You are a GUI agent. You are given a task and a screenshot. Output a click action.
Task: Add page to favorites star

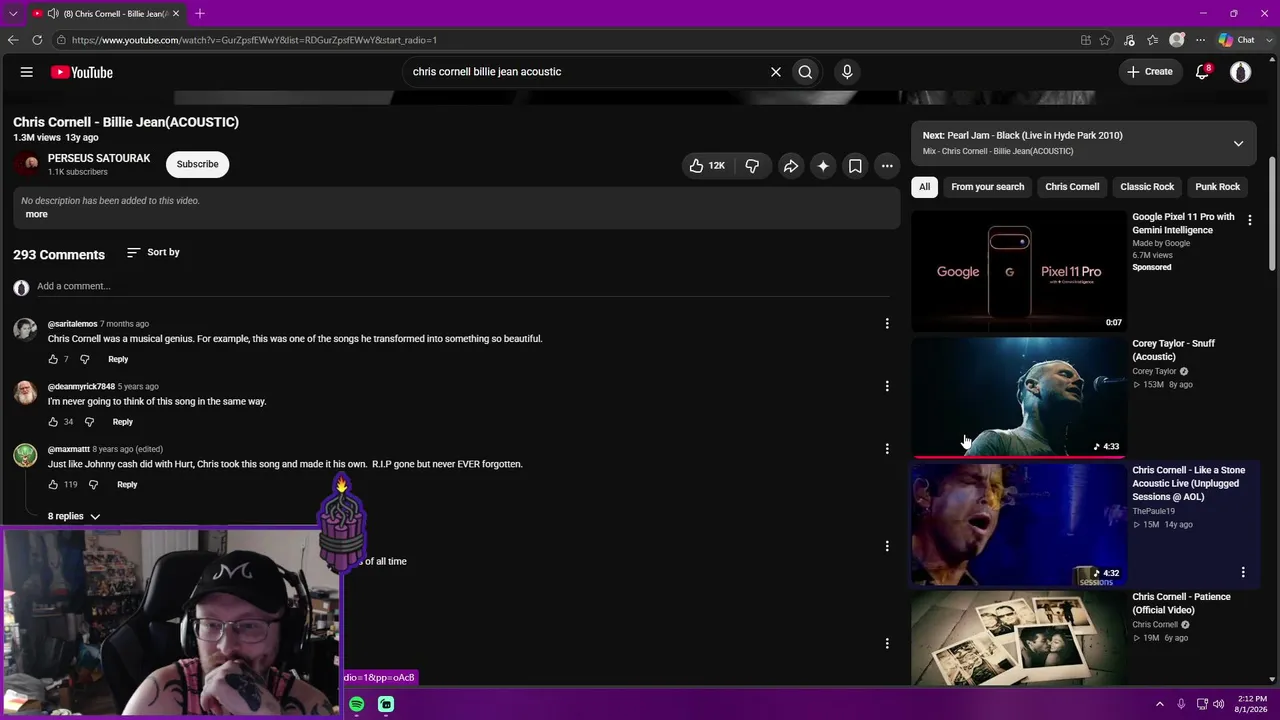tap(1105, 40)
